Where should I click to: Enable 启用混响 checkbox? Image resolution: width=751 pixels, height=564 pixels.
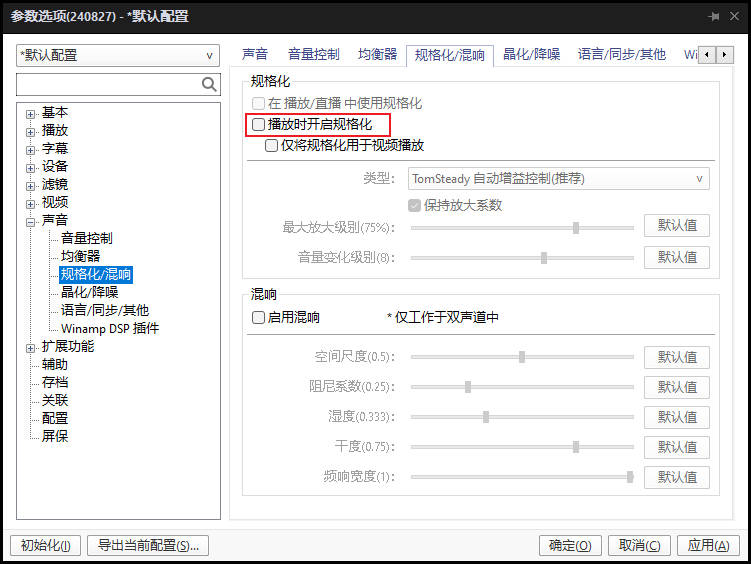(258, 317)
